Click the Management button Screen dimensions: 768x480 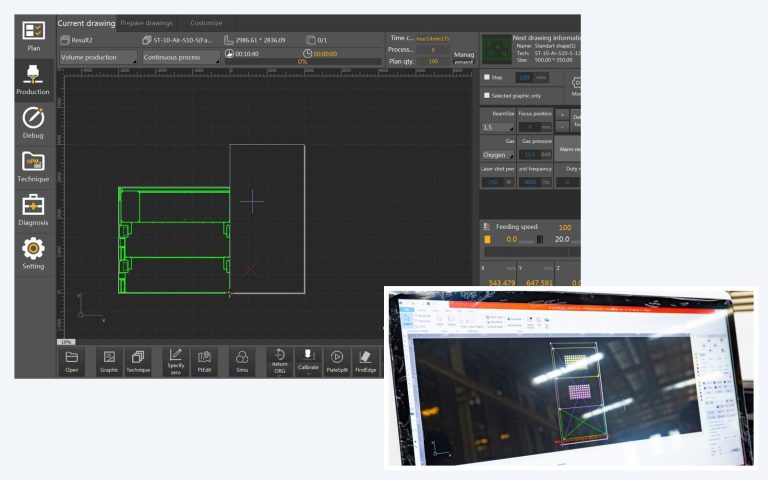[x=463, y=57]
